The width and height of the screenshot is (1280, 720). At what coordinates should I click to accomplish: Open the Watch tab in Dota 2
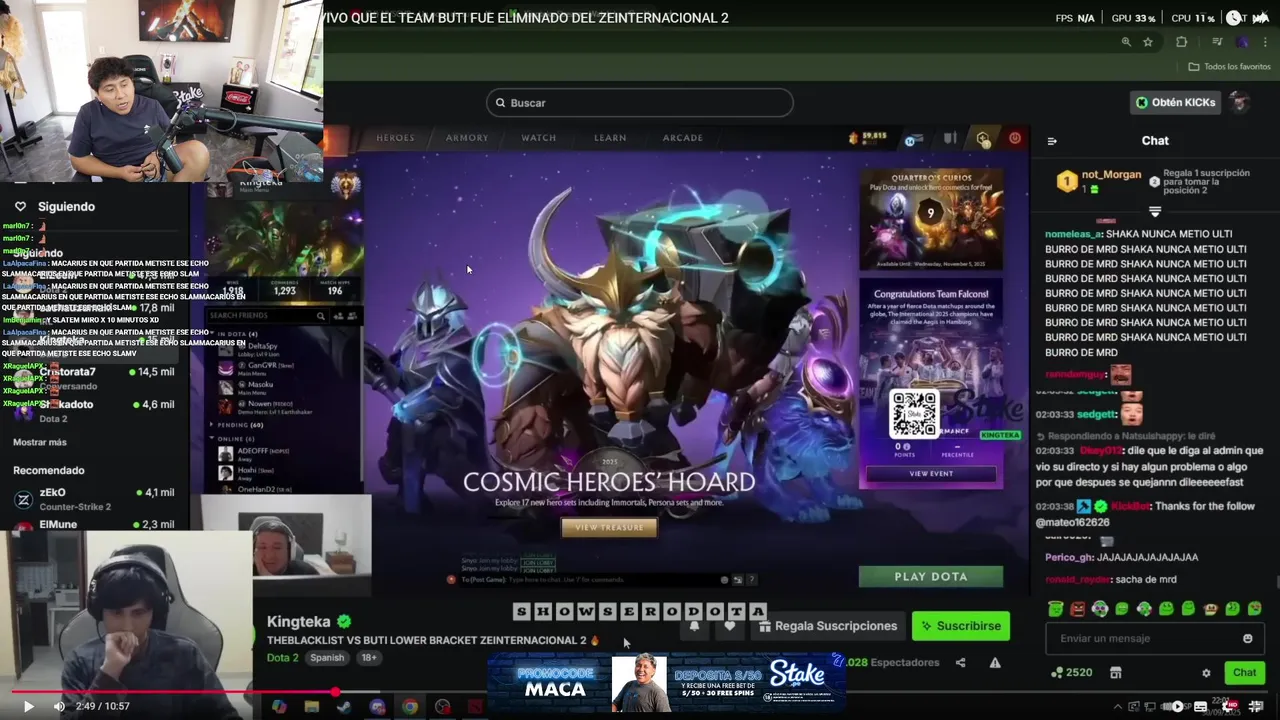pyautogui.click(x=539, y=138)
